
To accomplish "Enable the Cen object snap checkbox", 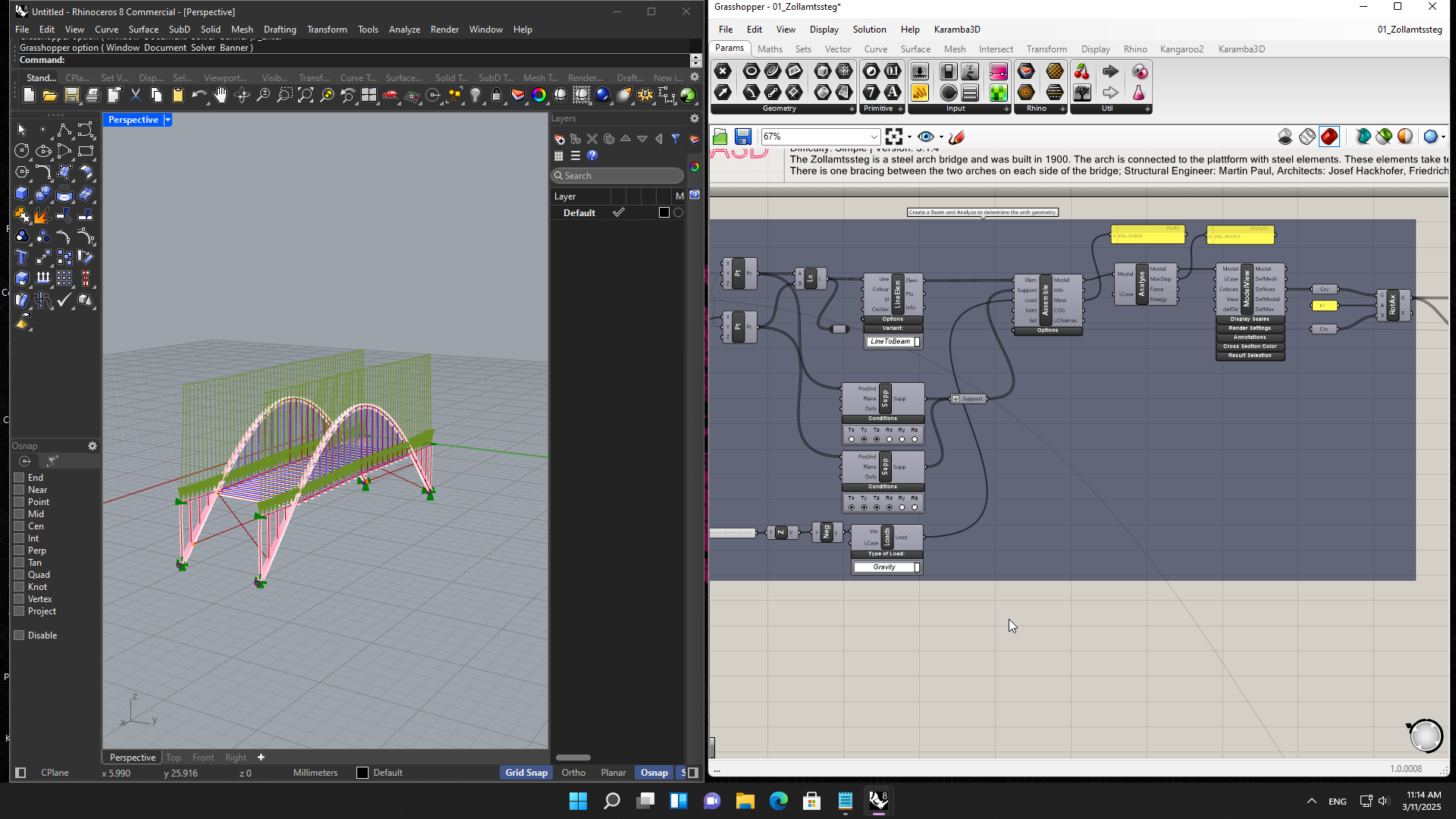I will (x=20, y=526).
